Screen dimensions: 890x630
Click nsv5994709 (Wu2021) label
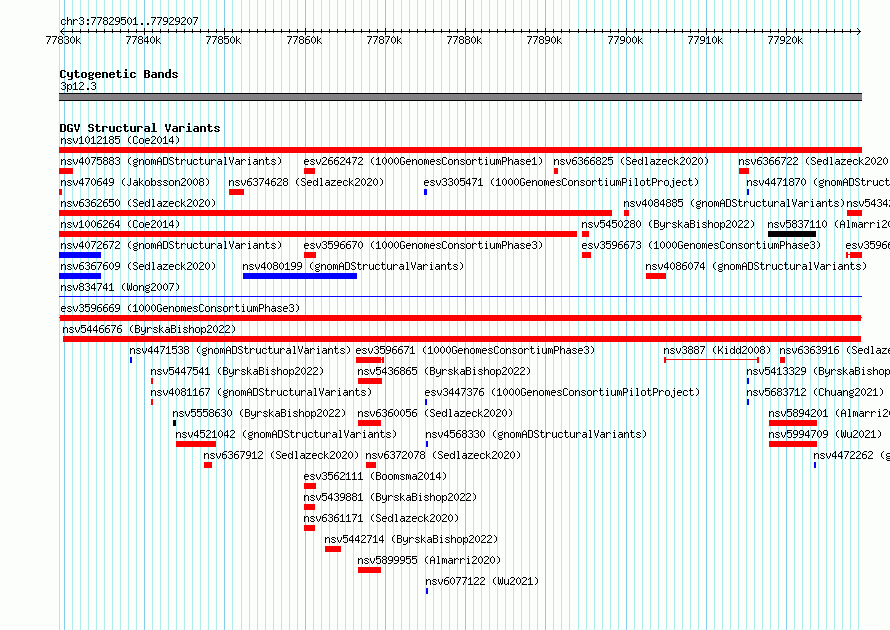pyautogui.click(x=825, y=434)
